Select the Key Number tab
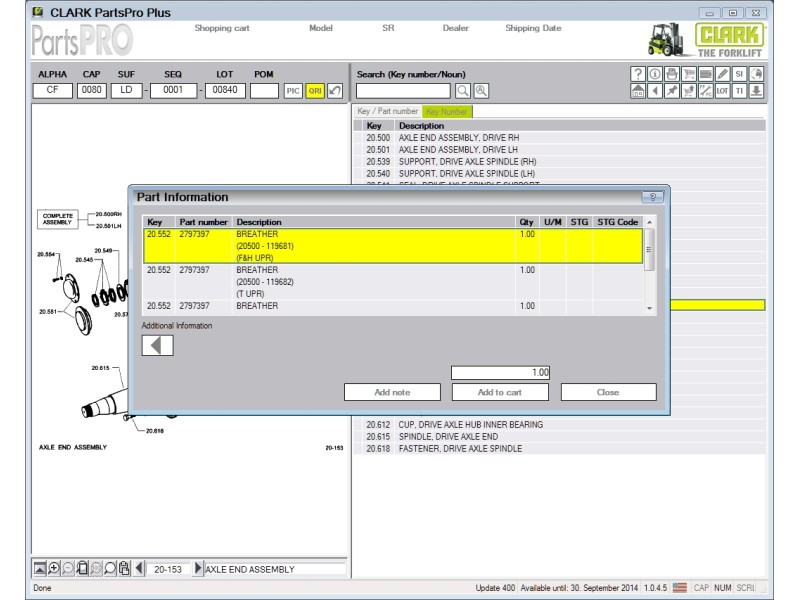The image size is (800, 600). click(x=447, y=111)
